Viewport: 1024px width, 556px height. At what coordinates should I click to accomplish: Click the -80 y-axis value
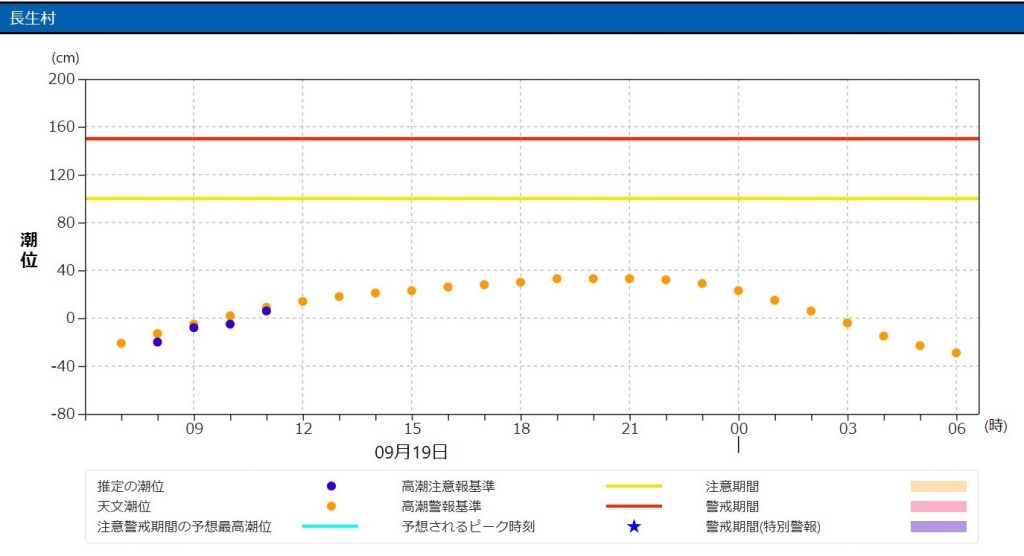63,414
